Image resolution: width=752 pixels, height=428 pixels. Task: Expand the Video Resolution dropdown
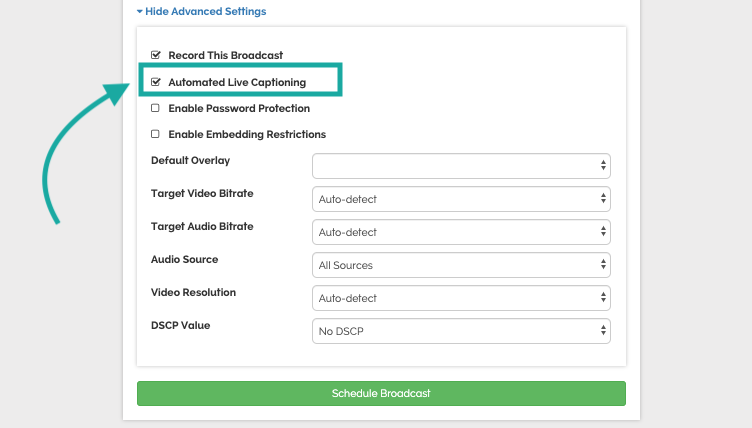461,298
